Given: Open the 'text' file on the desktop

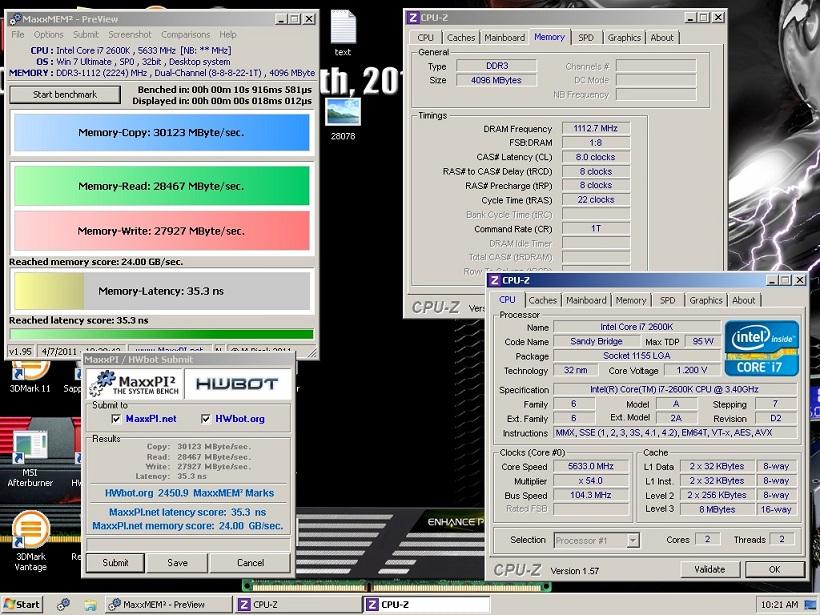Looking at the screenshot, I should point(343,33).
